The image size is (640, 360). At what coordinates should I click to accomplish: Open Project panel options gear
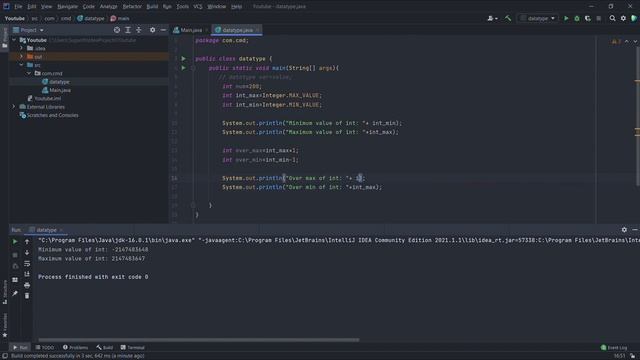152,30
